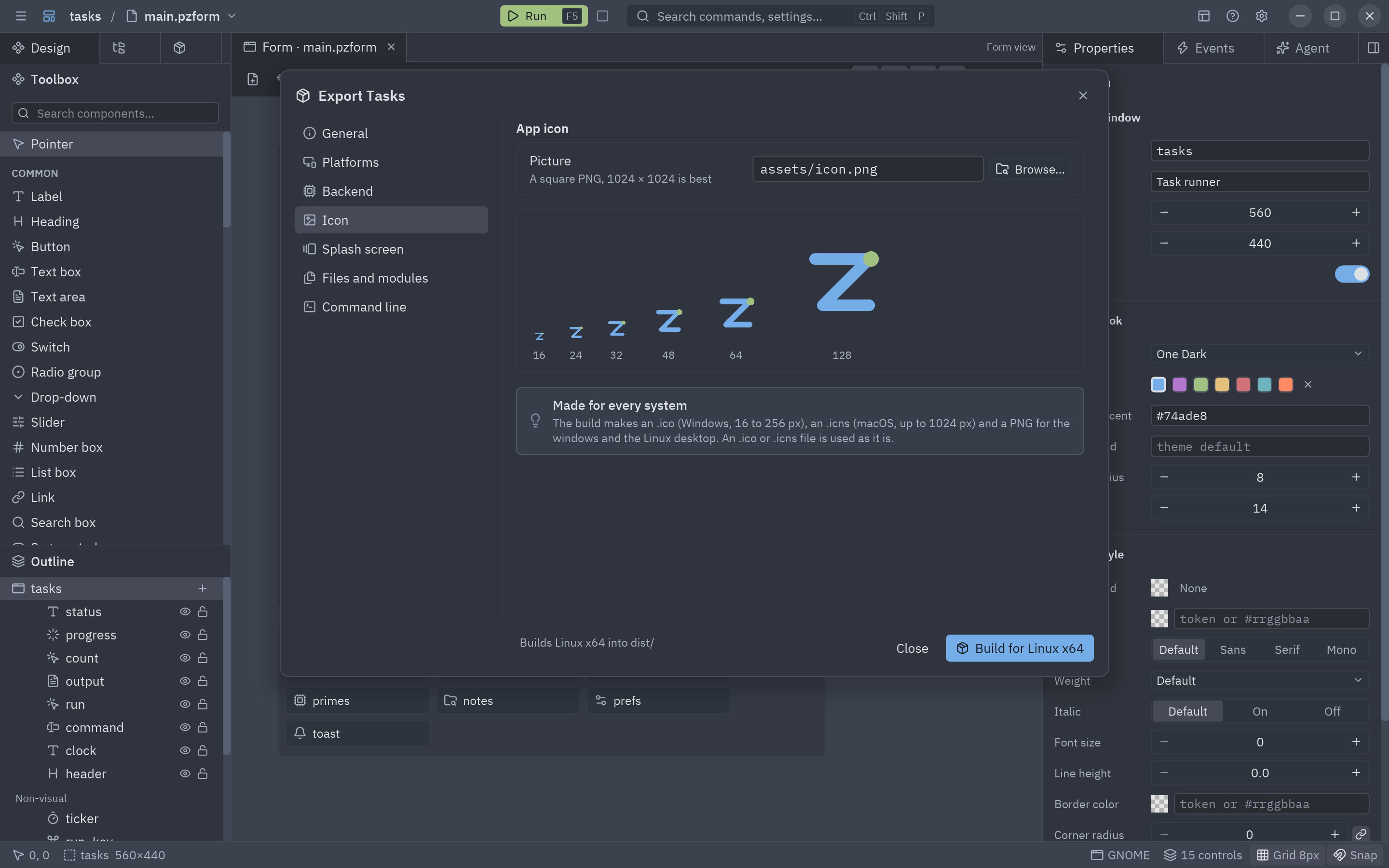Decrease the 14 value stepper
The image size is (1389, 868).
click(1164, 508)
